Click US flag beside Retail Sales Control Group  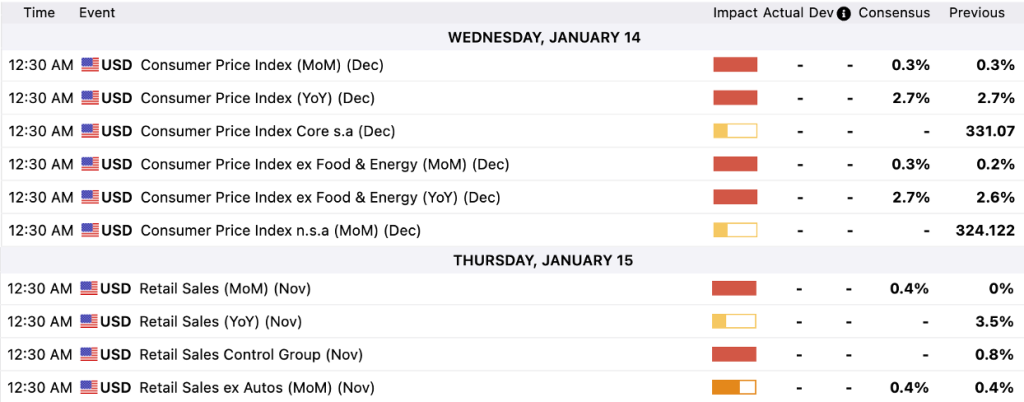coord(90,355)
